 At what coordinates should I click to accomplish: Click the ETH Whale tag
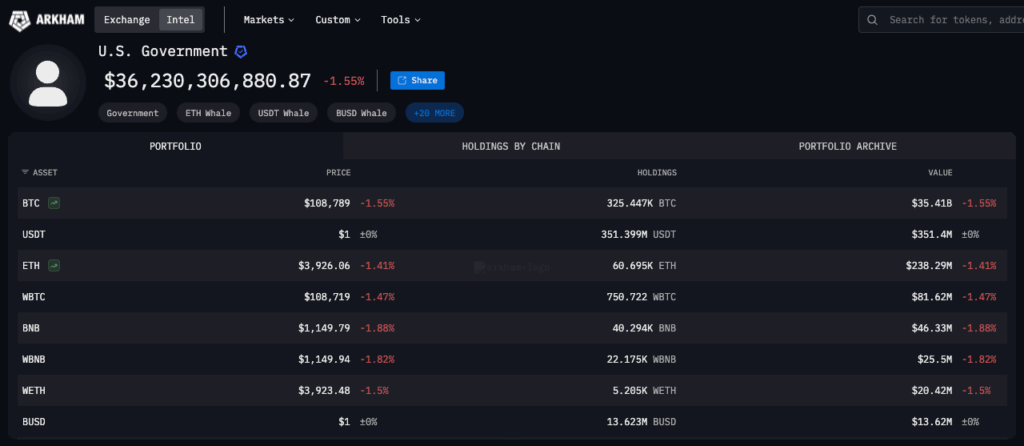[208, 113]
